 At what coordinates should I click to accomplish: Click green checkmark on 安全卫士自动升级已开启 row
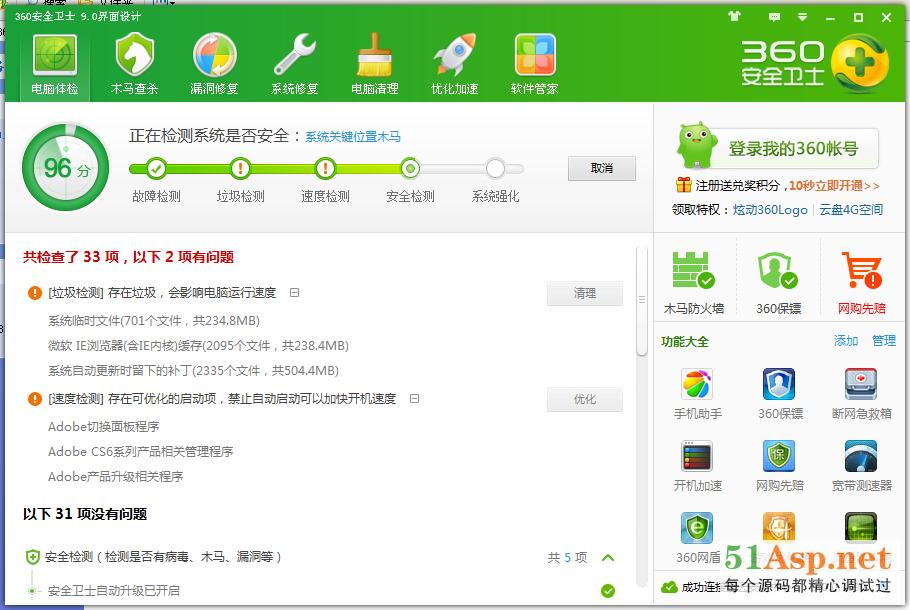(x=608, y=591)
